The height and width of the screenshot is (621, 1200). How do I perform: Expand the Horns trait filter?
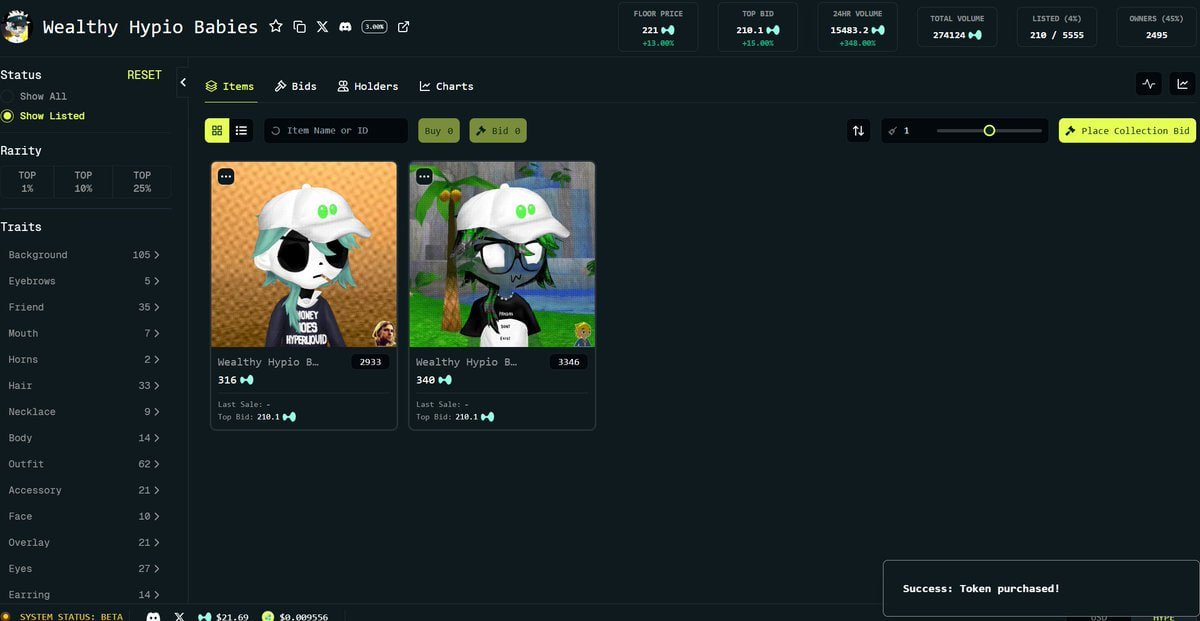point(84,359)
